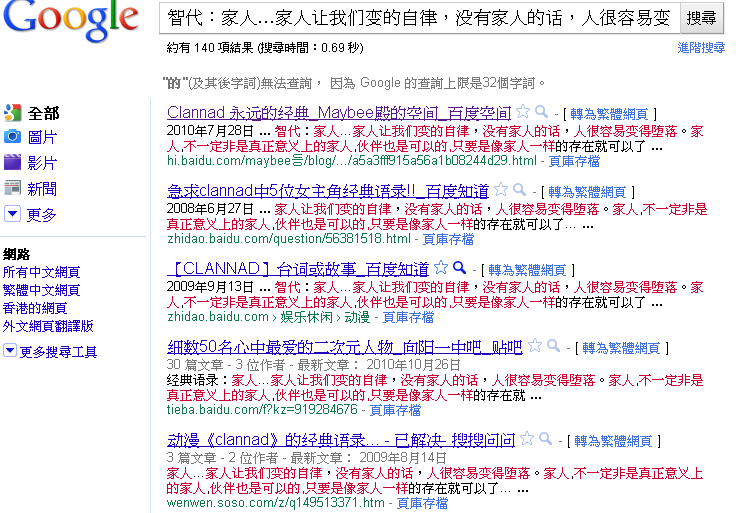
Task: Click the 網路 sidebar heading
Action: (x=16, y=254)
